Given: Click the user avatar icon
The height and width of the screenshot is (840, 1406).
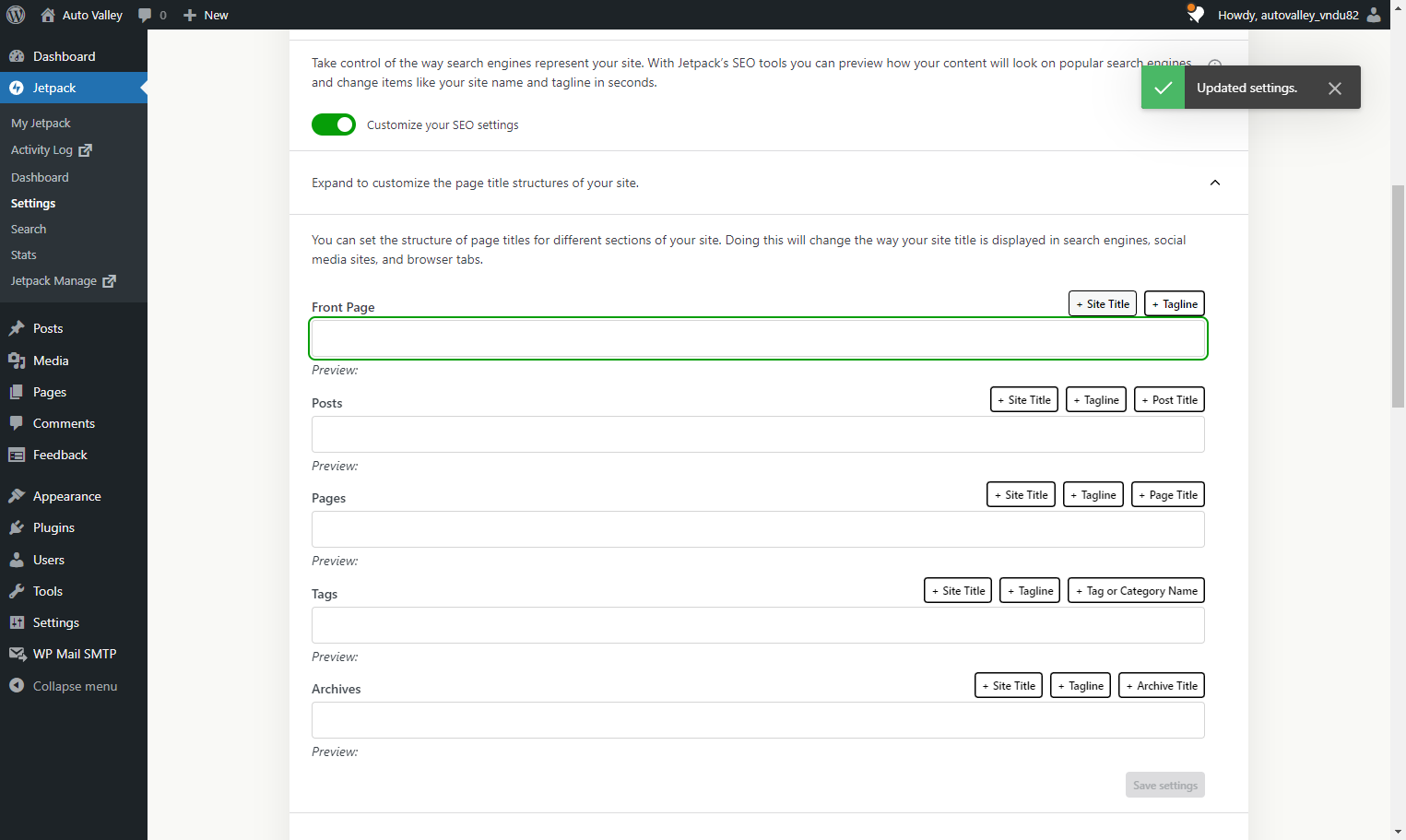Looking at the screenshot, I should click(1374, 15).
